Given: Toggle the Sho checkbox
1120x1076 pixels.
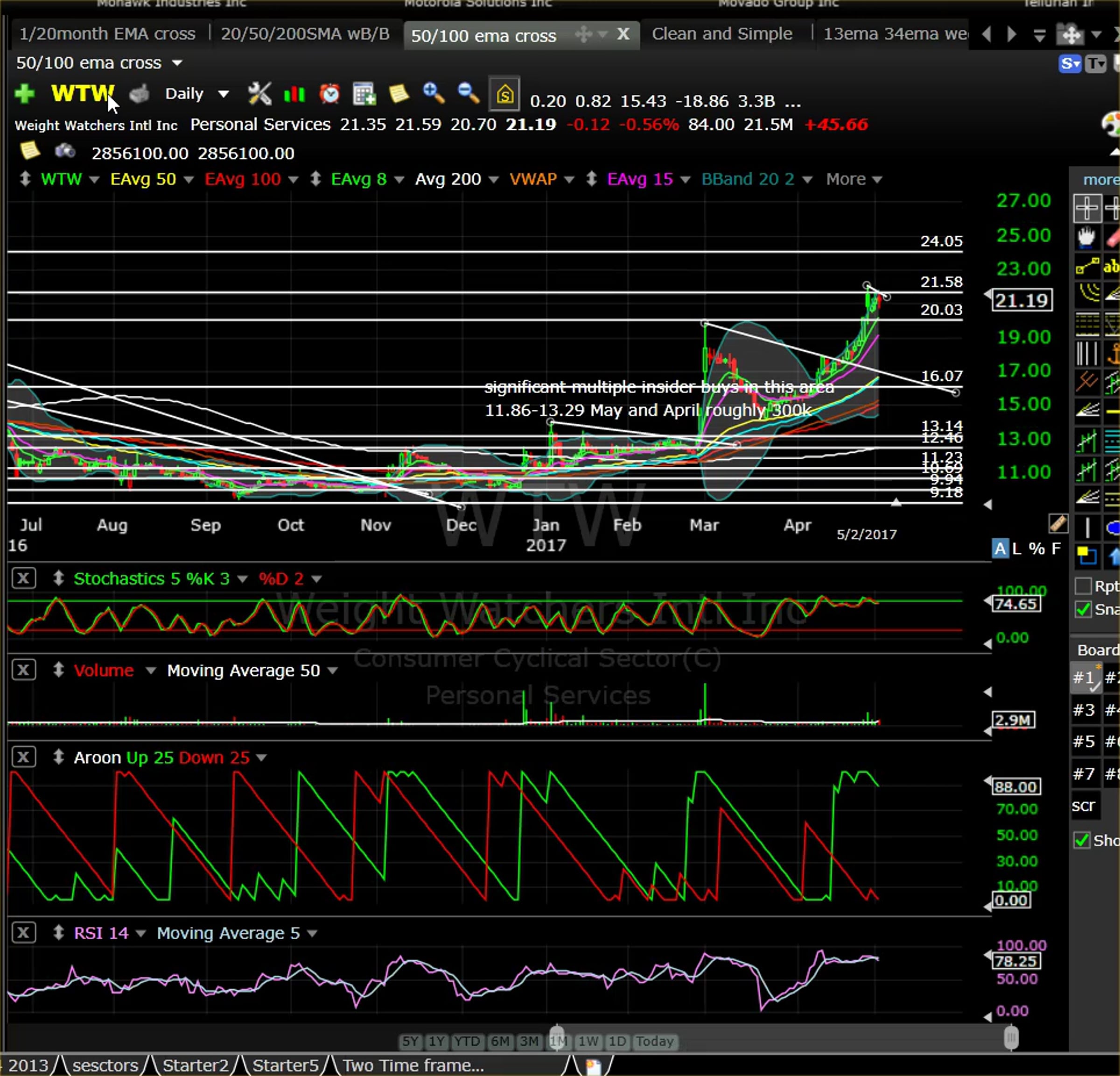Looking at the screenshot, I should (x=1082, y=840).
